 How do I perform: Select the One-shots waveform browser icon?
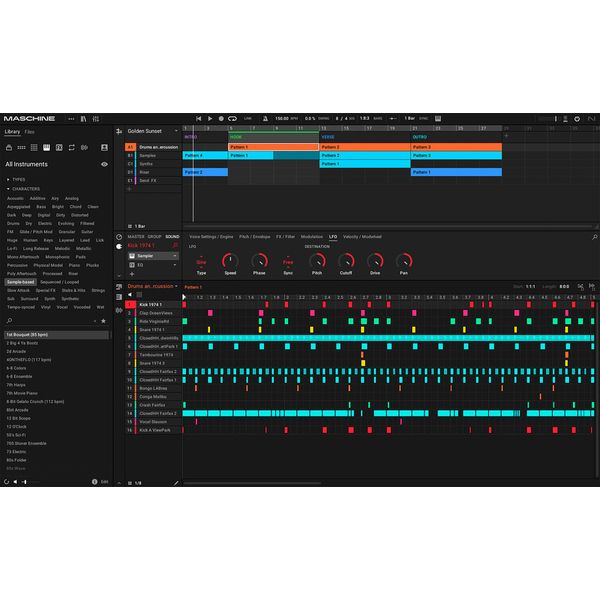(84, 148)
